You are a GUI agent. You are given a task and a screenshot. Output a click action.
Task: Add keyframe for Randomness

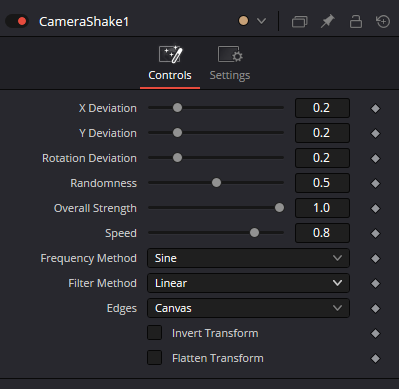[x=375, y=183]
